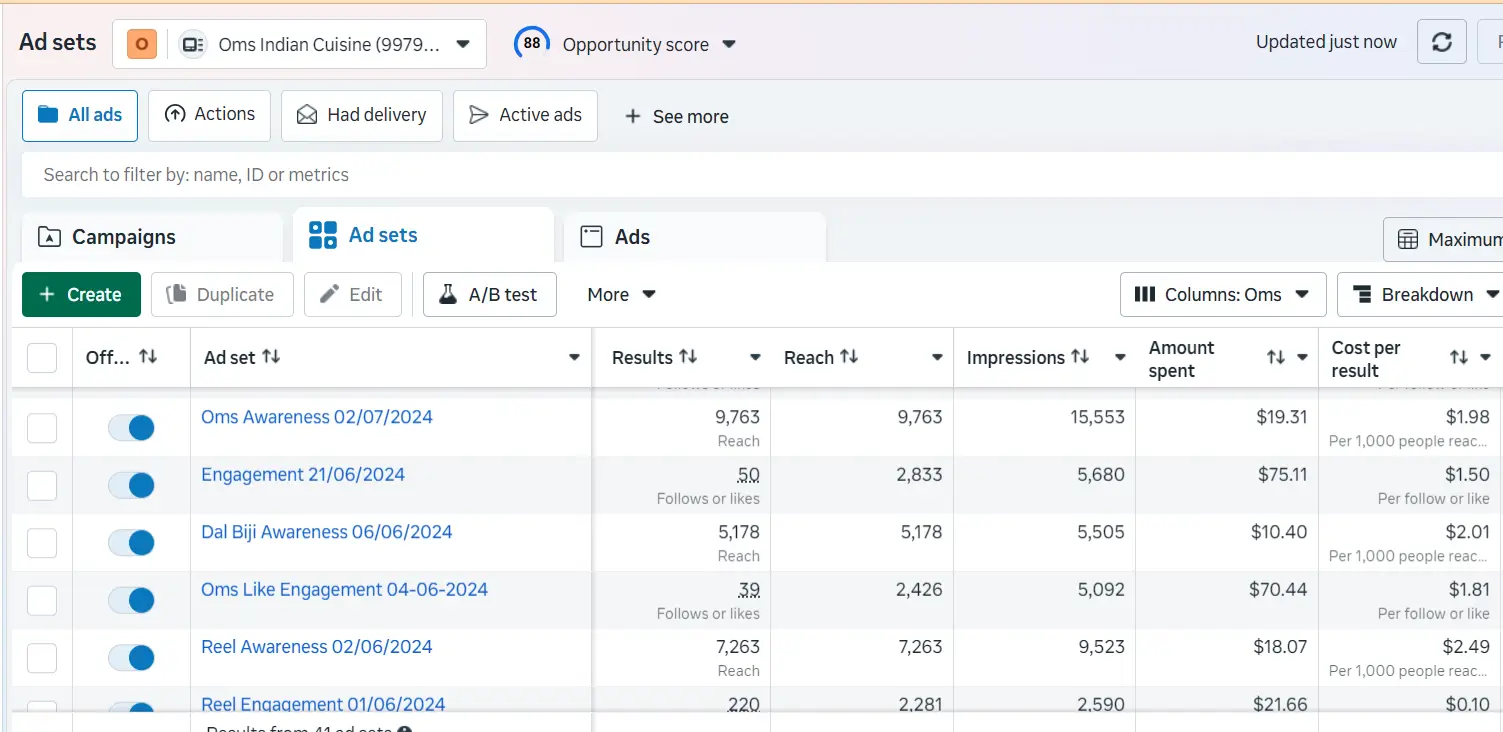1503x732 pixels.
Task: Apply the Had delivery filter
Action: (362, 115)
